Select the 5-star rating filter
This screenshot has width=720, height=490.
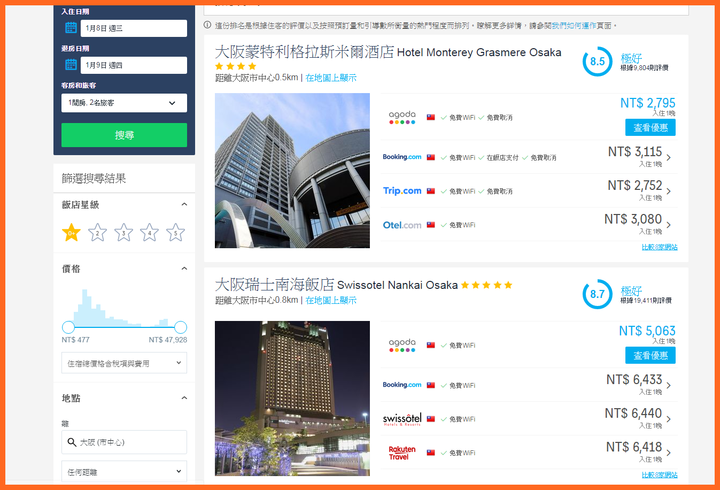tap(175, 232)
